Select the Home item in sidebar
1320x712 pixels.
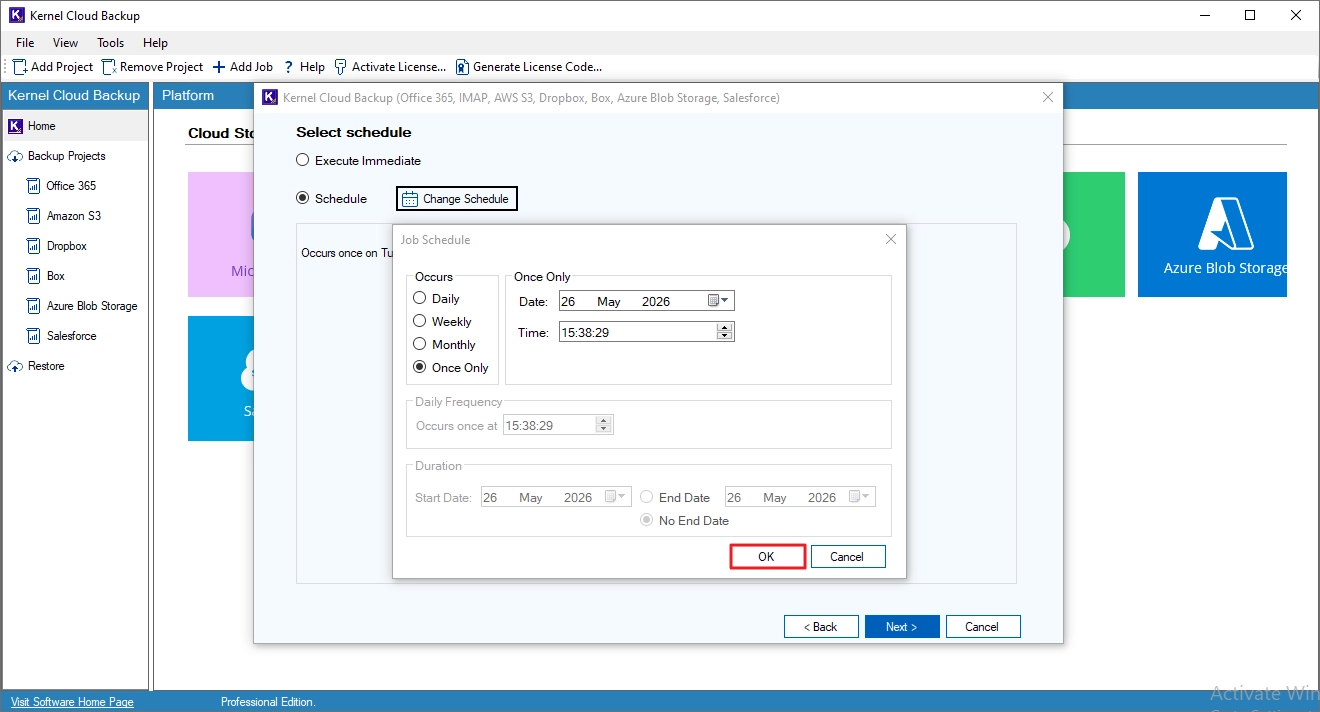75,126
